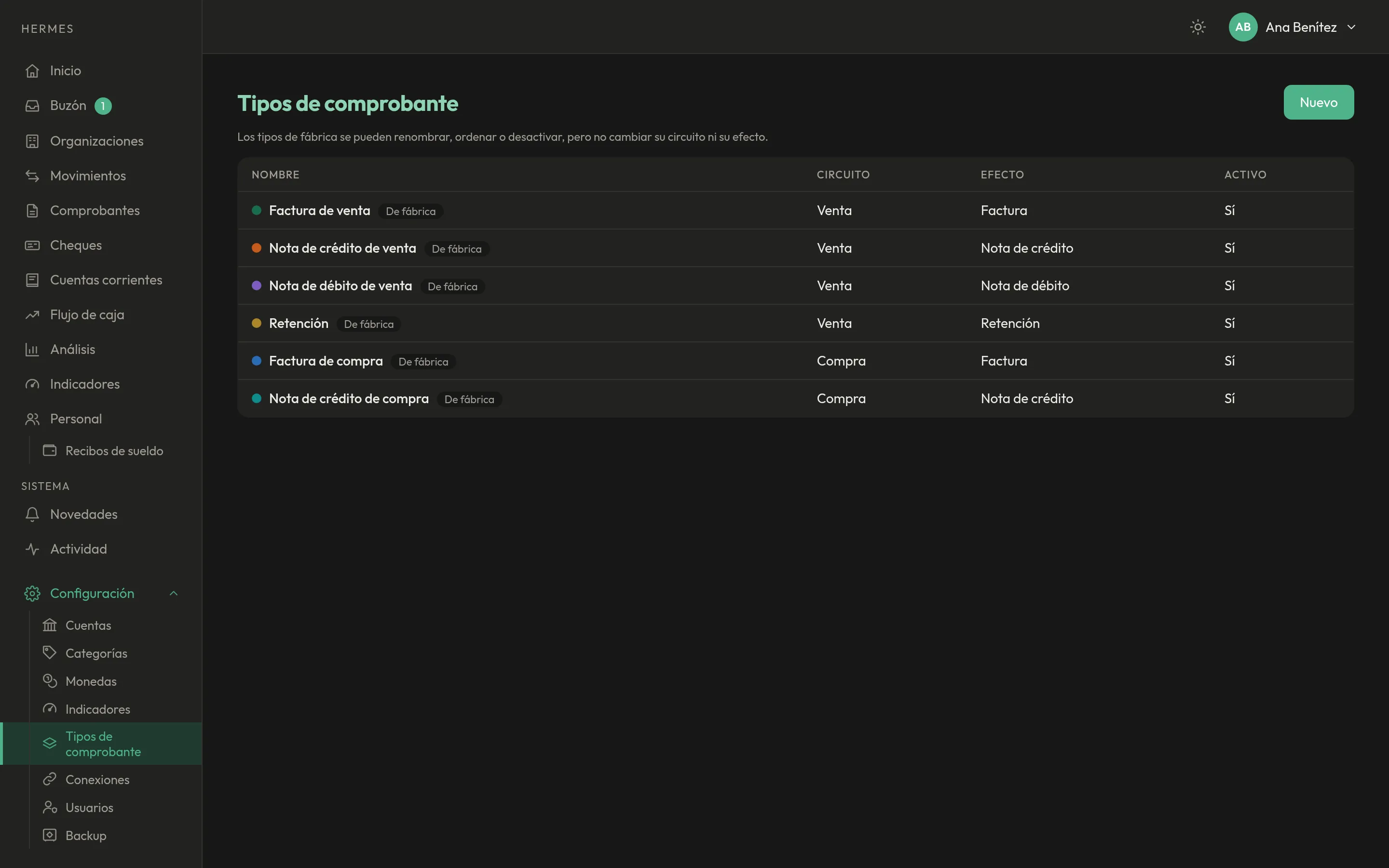1389x868 pixels.
Task: Click the Novedades bell icon
Action: click(32, 515)
